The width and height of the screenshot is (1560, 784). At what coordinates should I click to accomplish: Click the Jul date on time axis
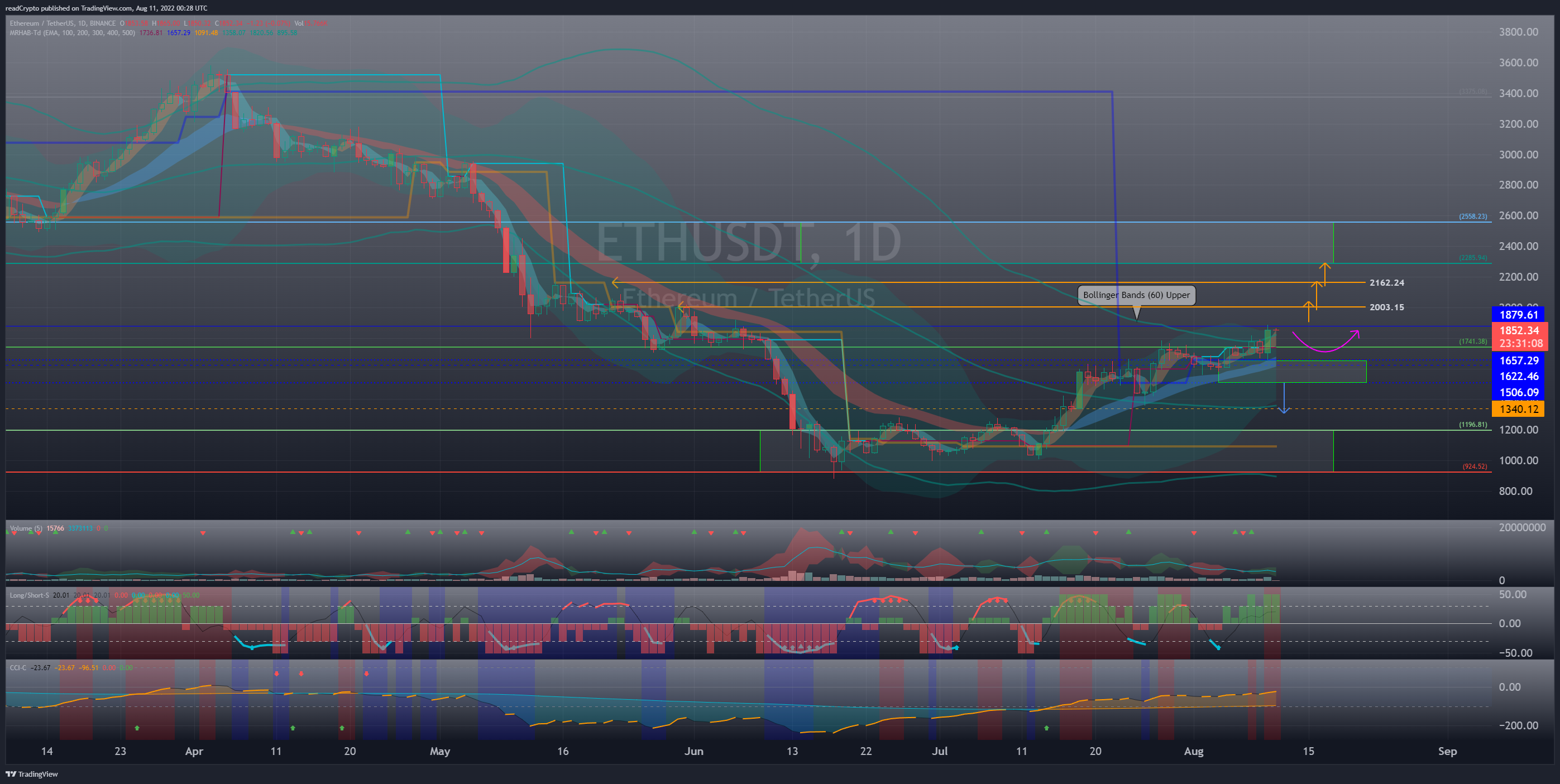939,751
